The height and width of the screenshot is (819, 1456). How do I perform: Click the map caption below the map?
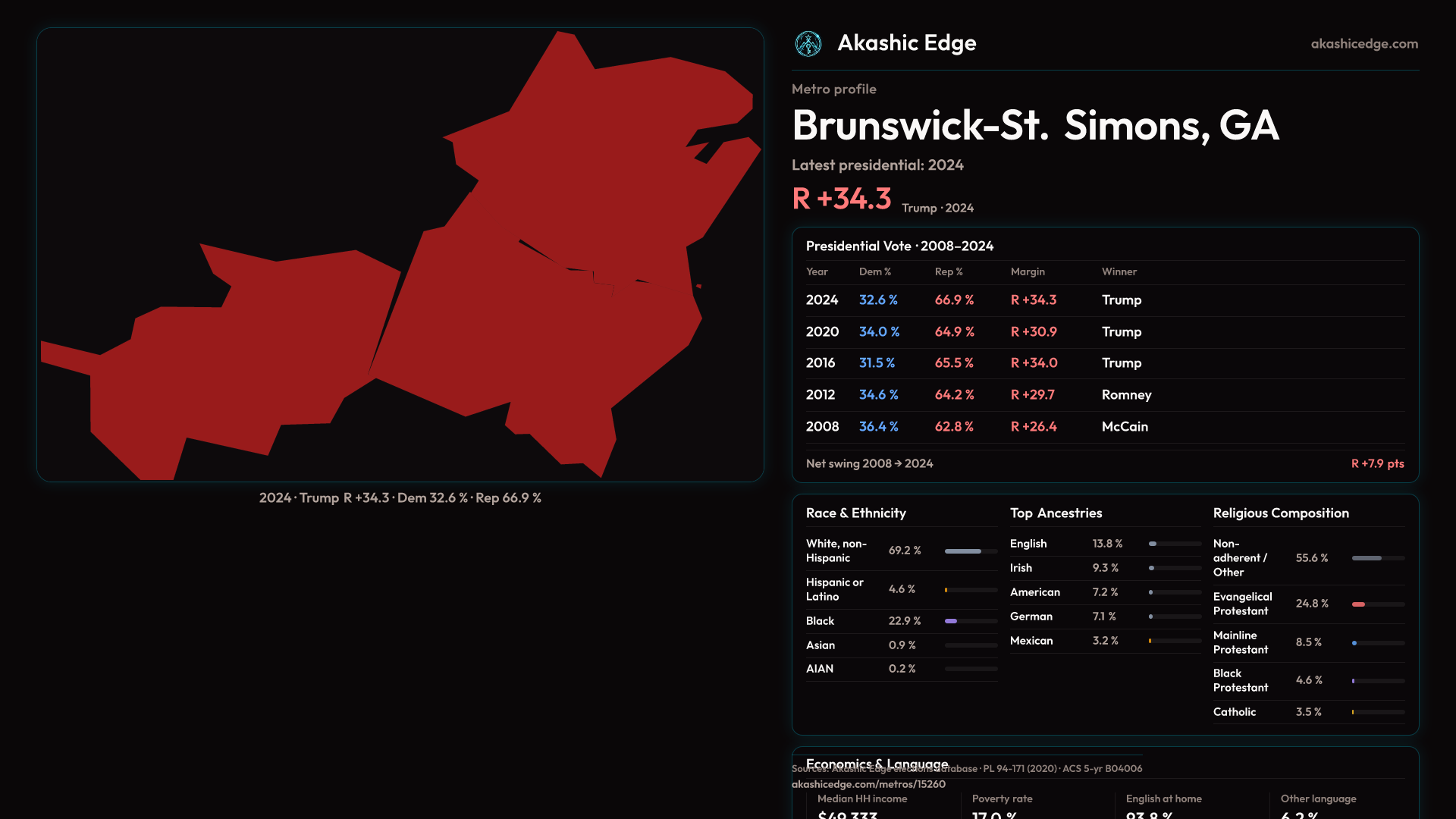coord(400,498)
